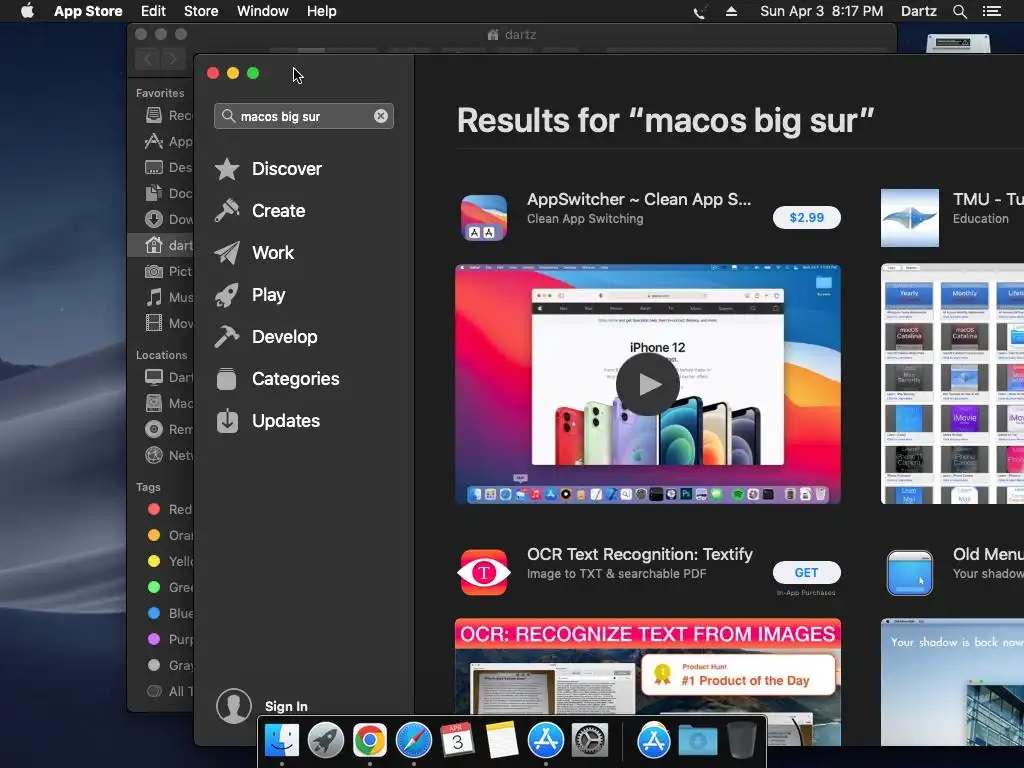Image resolution: width=1024 pixels, height=768 pixels.
Task: Clear the macos big sur search text
Action: pos(381,116)
